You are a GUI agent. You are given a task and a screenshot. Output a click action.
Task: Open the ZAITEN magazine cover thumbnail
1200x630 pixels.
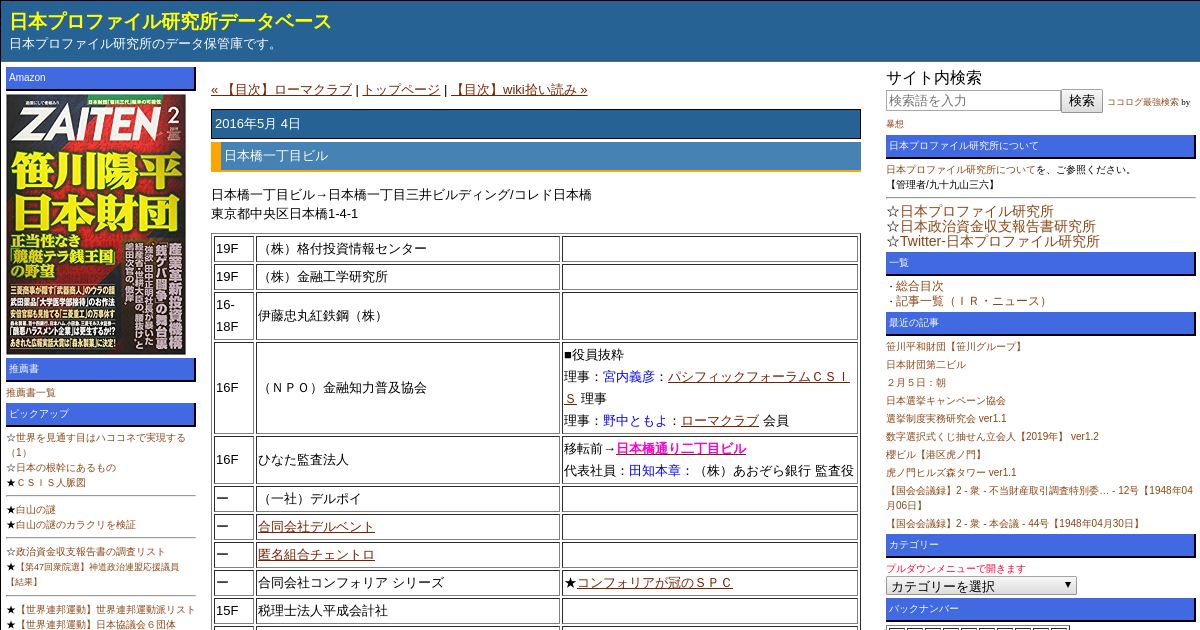tap(96, 224)
